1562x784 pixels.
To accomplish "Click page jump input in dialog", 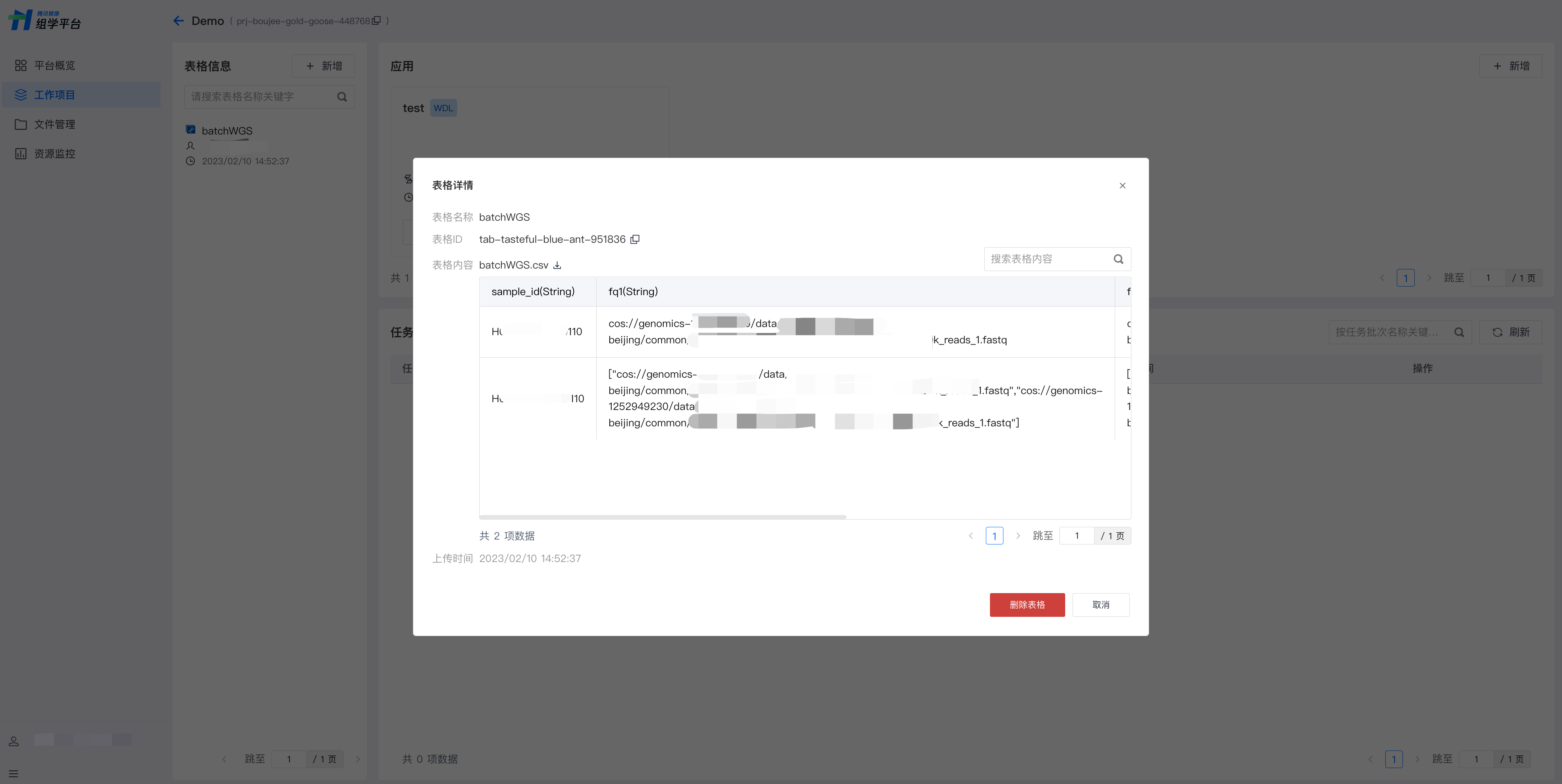I will [x=1076, y=535].
